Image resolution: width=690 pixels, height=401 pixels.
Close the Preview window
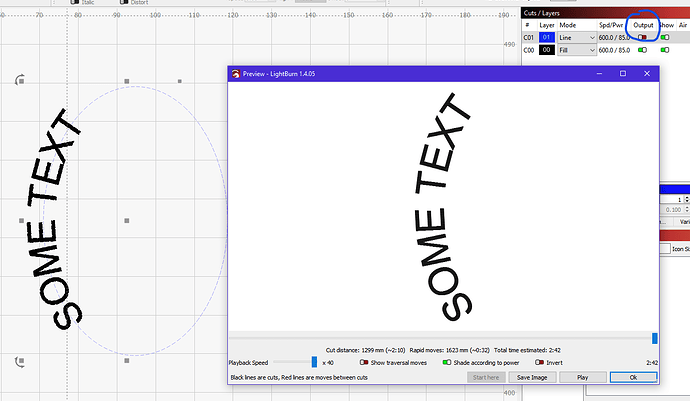click(646, 74)
